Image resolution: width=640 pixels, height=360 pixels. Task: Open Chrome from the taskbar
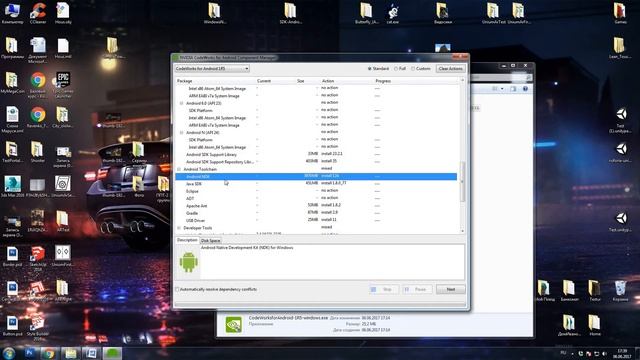tap(50, 353)
